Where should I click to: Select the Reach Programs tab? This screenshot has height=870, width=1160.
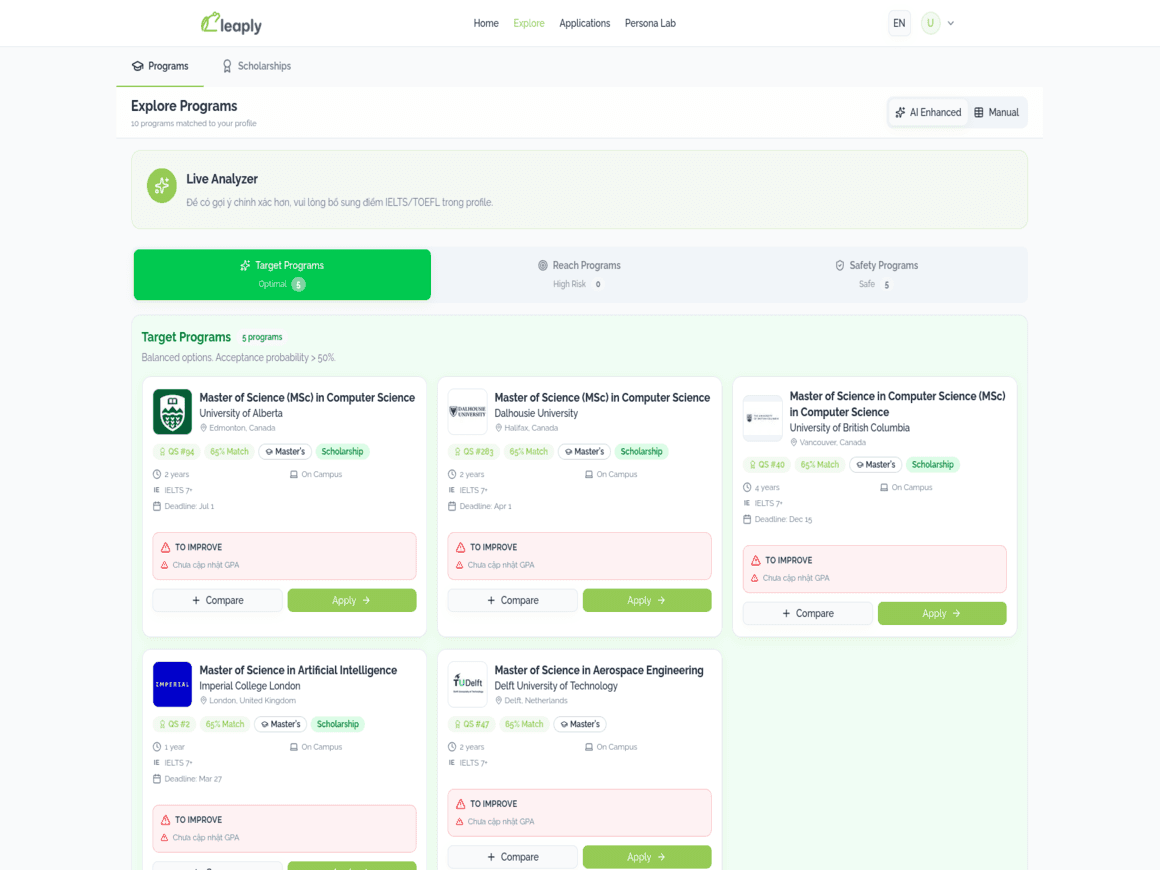click(579, 274)
